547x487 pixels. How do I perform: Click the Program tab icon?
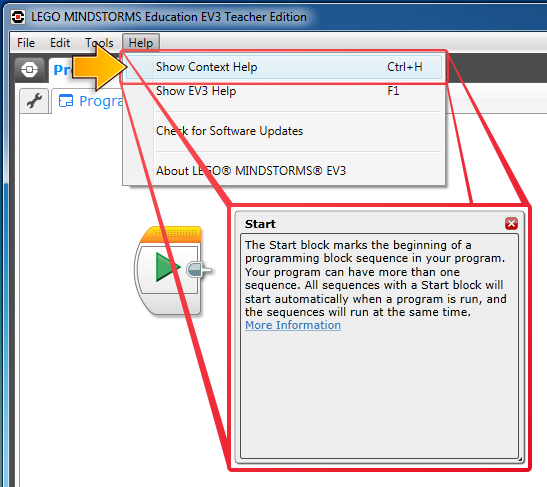66,101
